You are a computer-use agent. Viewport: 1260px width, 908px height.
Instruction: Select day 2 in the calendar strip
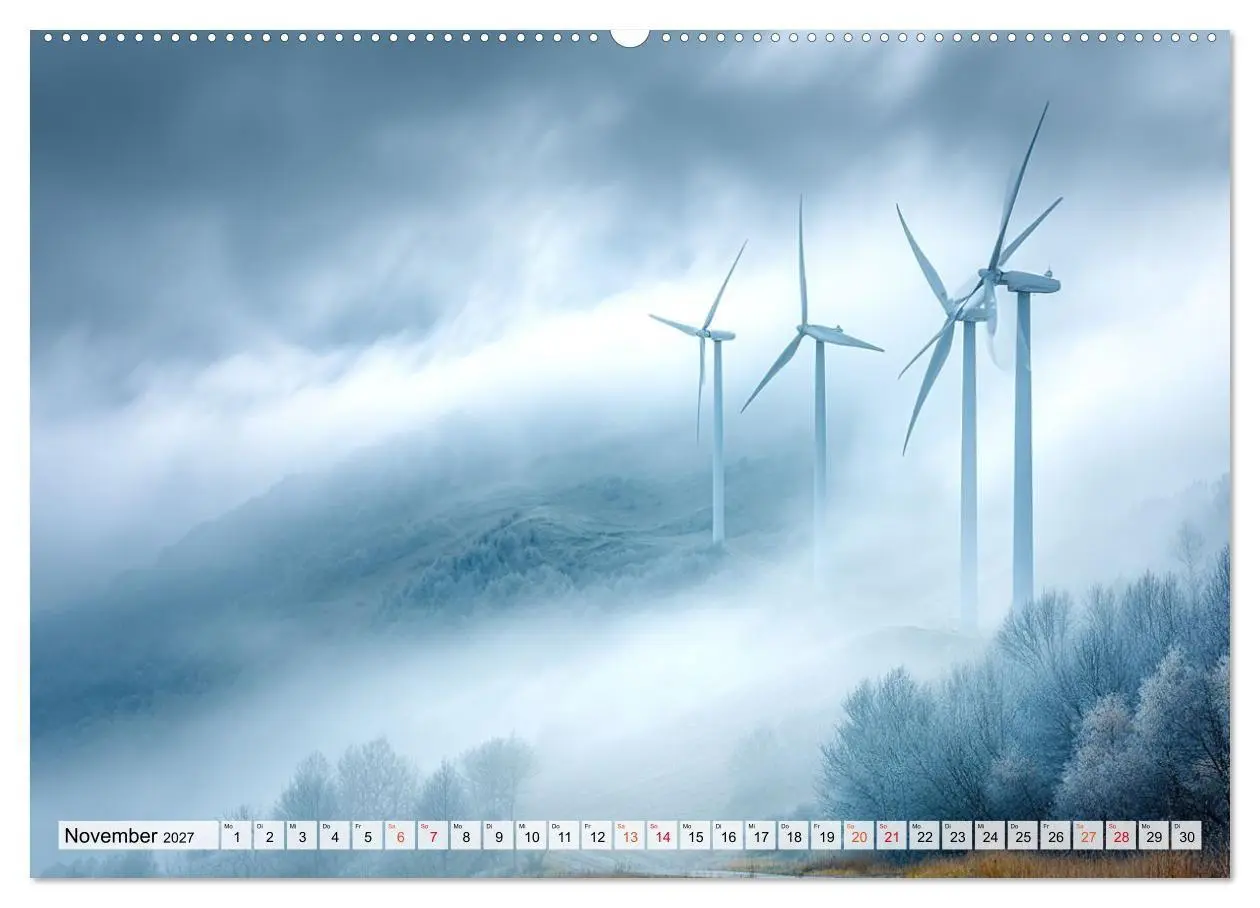(269, 836)
